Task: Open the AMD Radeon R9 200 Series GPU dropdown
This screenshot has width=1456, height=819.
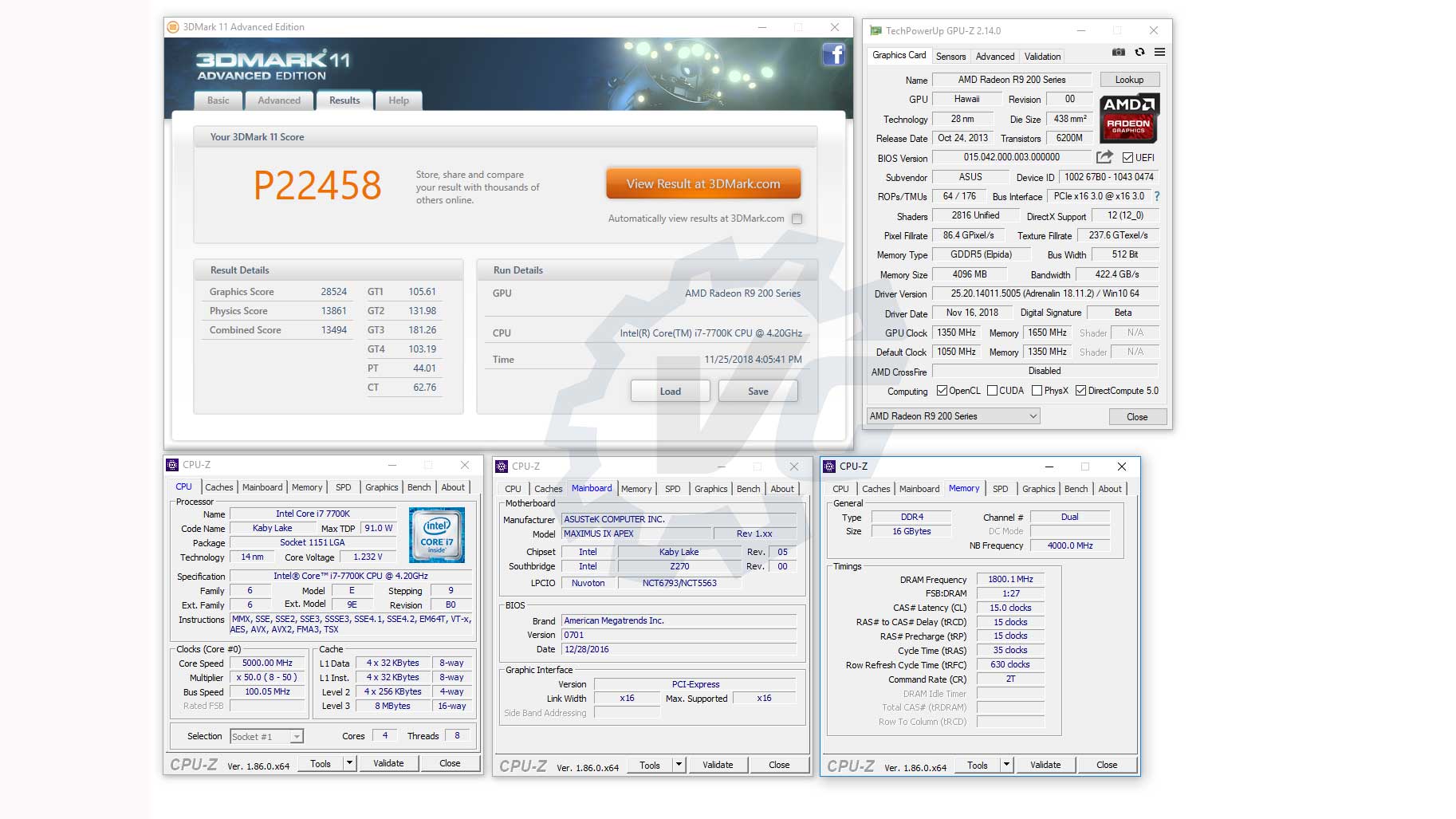Action: pos(953,416)
